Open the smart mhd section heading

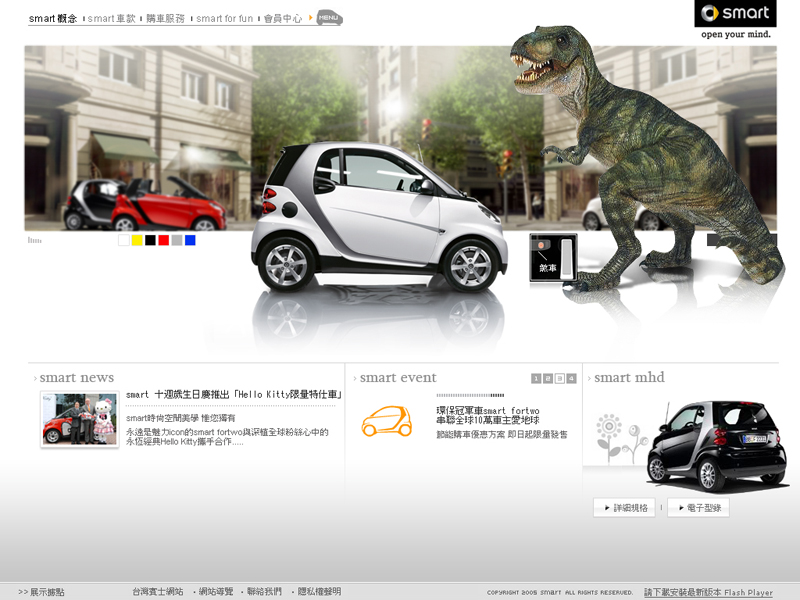(x=629, y=378)
